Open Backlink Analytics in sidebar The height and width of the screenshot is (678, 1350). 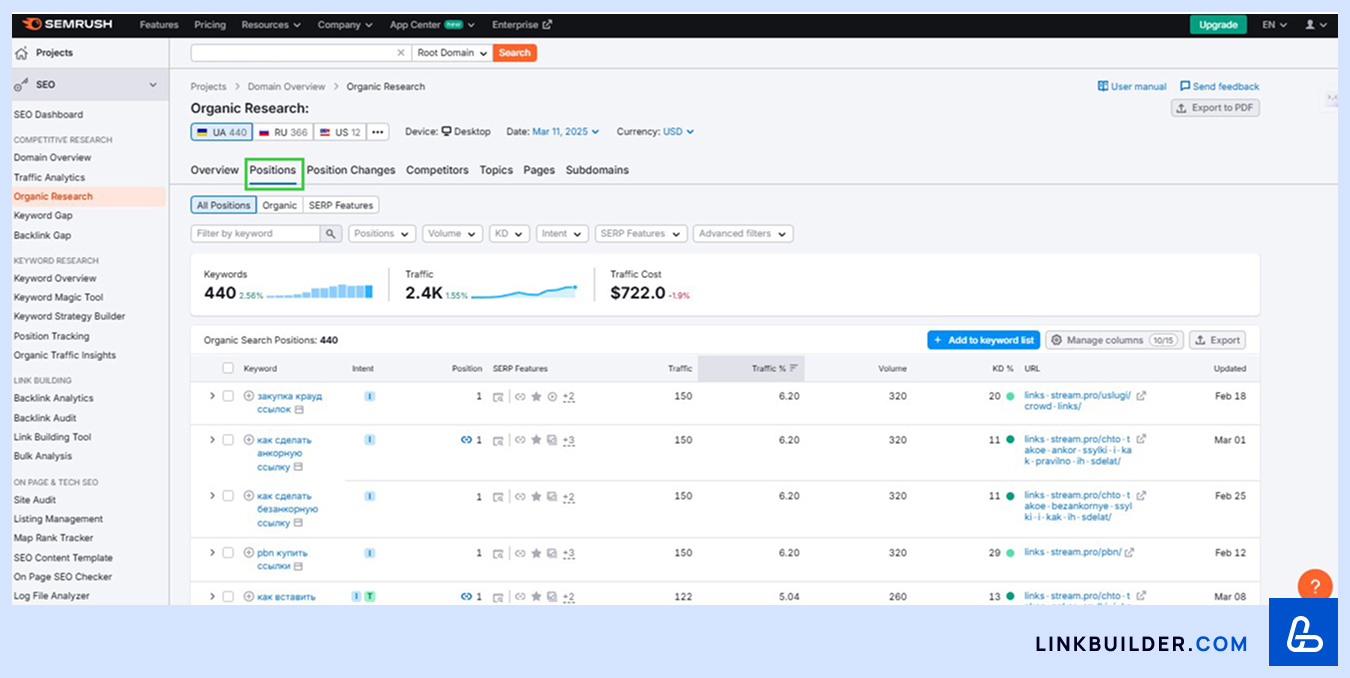pos(53,399)
